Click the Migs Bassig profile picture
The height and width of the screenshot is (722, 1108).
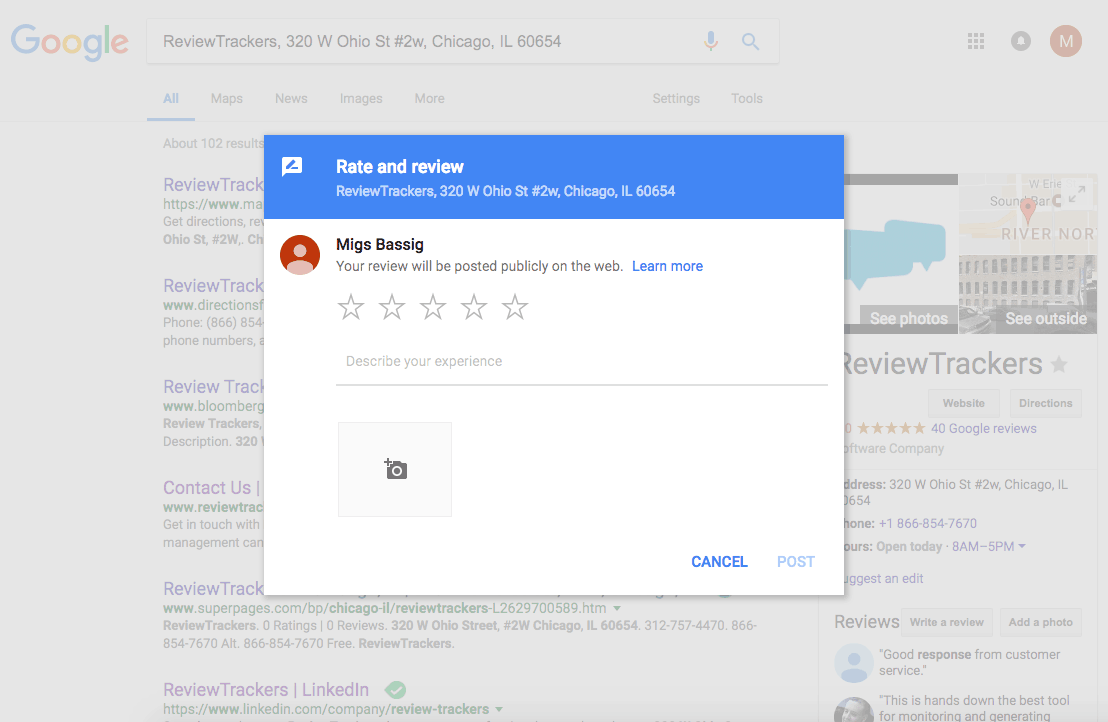300,255
